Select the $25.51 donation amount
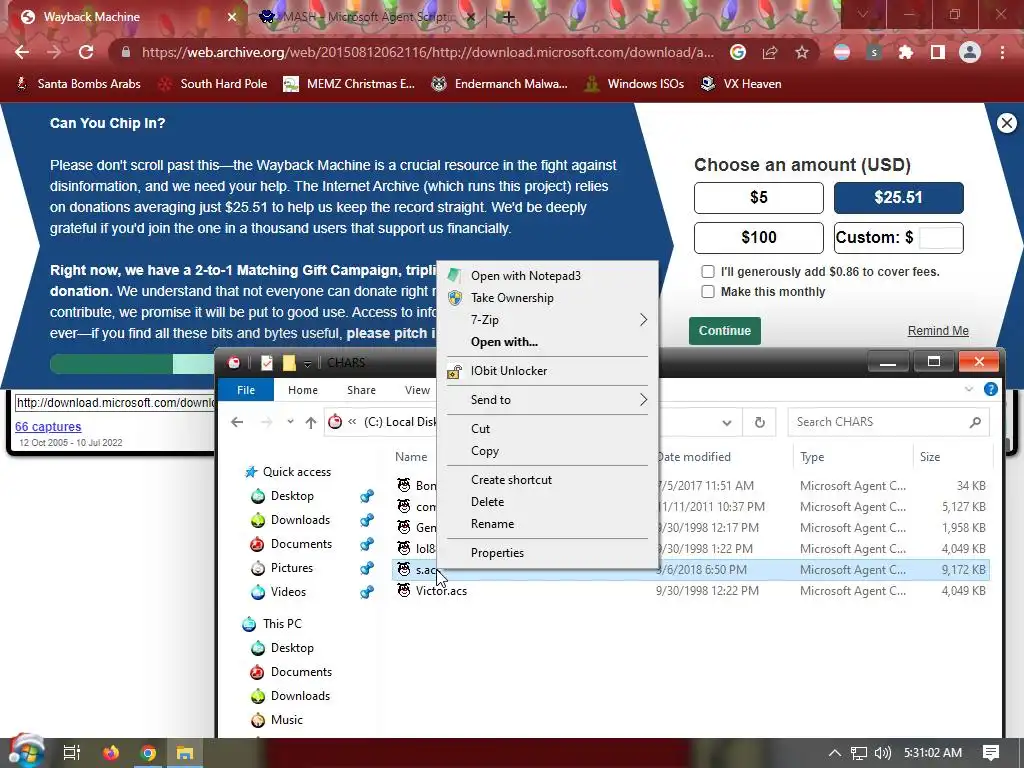The width and height of the screenshot is (1024, 768). click(x=898, y=198)
